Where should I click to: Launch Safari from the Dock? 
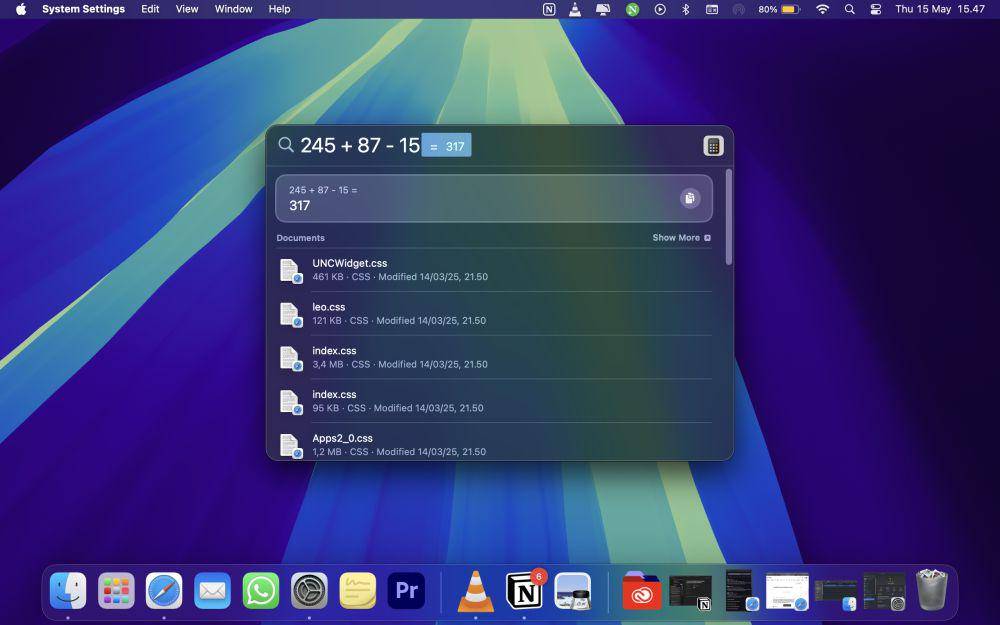click(164, 590)
